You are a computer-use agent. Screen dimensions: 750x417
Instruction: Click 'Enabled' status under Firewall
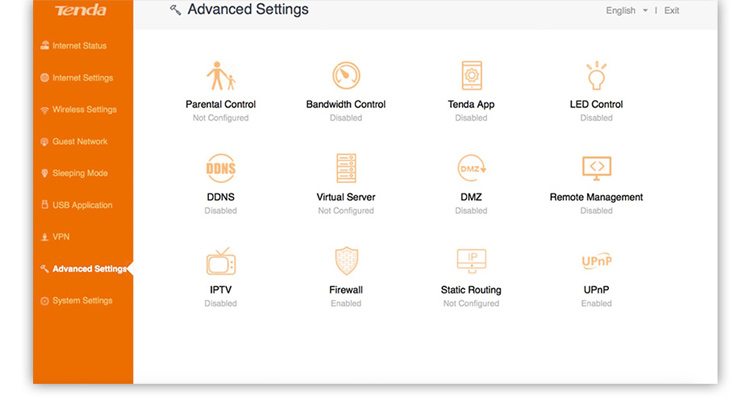pos(346,303)
